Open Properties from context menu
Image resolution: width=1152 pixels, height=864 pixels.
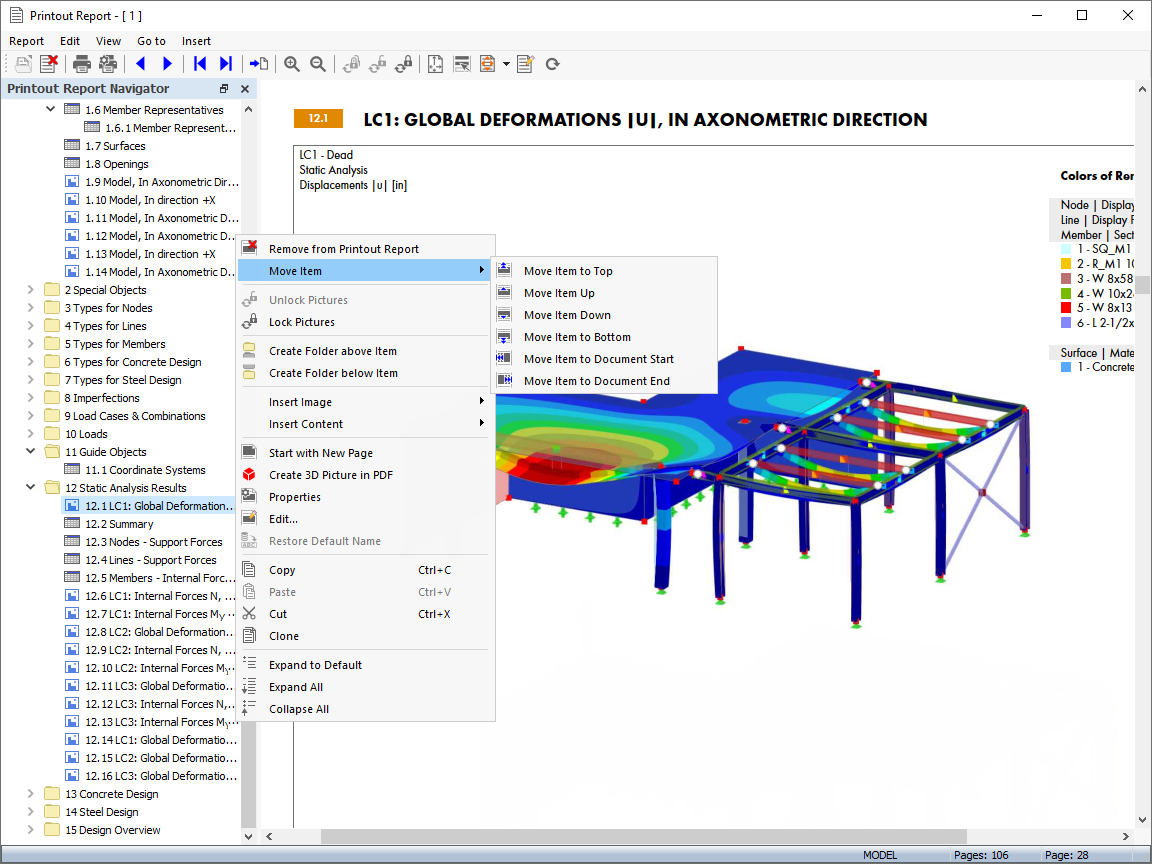[x=366, y=497]
